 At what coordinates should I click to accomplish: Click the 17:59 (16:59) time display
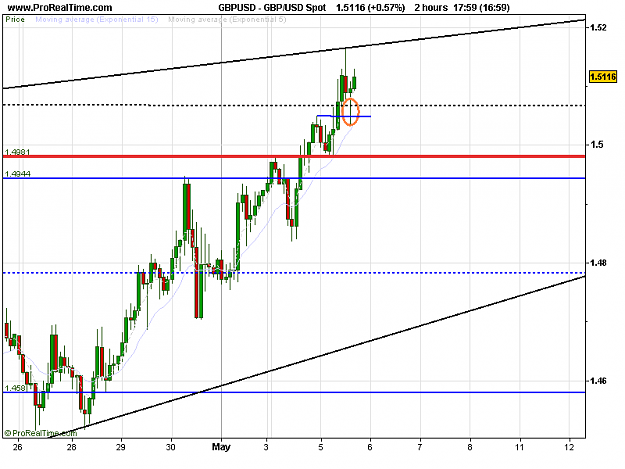(x=481, y=8)
